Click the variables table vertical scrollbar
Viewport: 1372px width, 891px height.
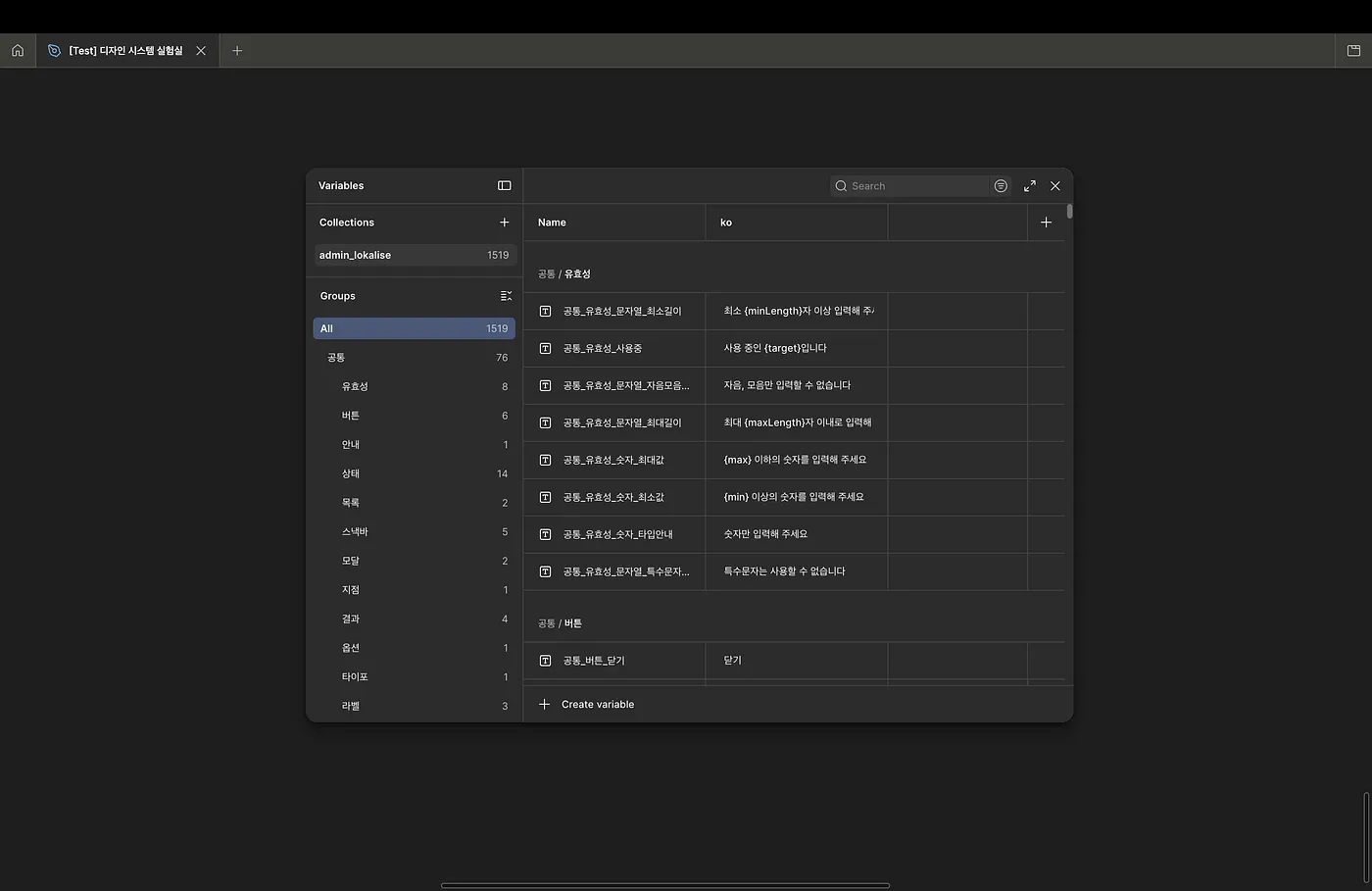click(x=1069, y=211)
